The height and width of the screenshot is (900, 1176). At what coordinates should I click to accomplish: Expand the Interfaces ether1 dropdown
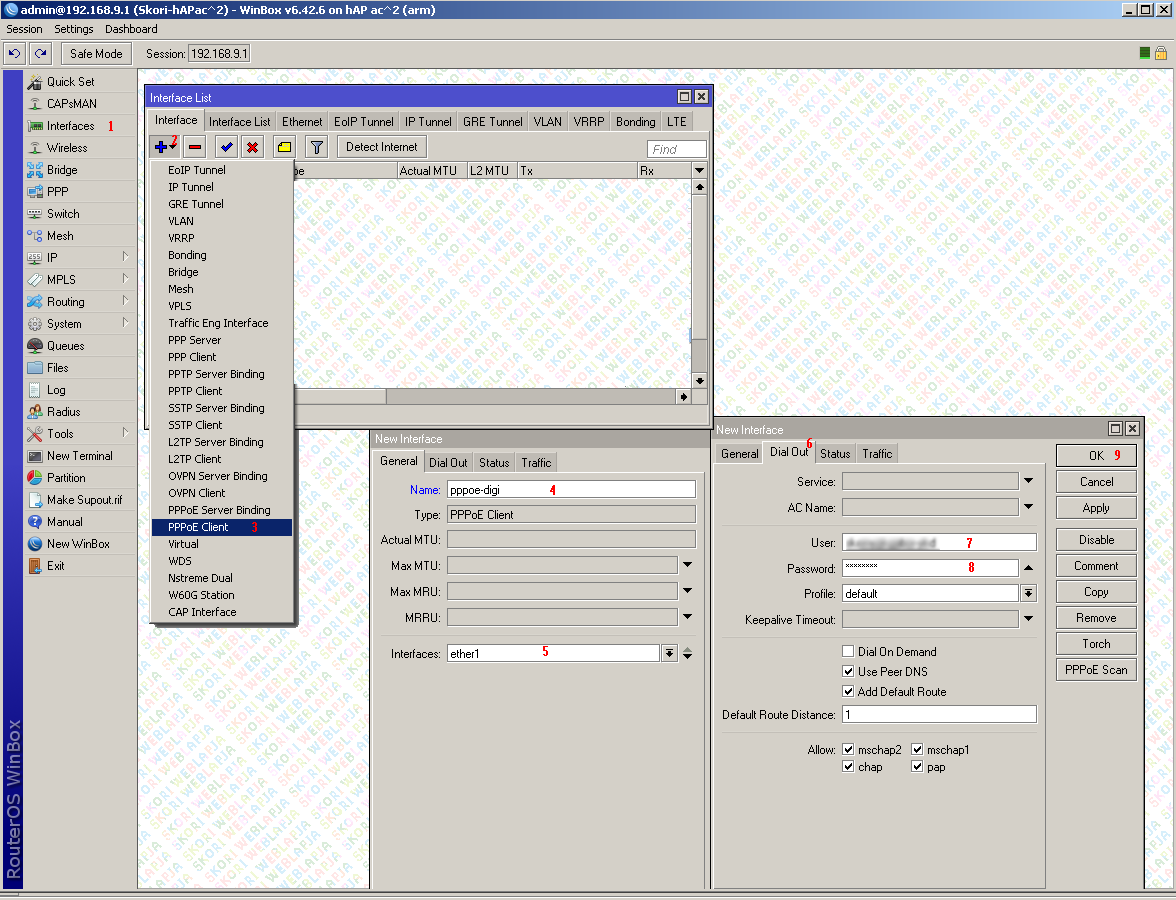669,653
